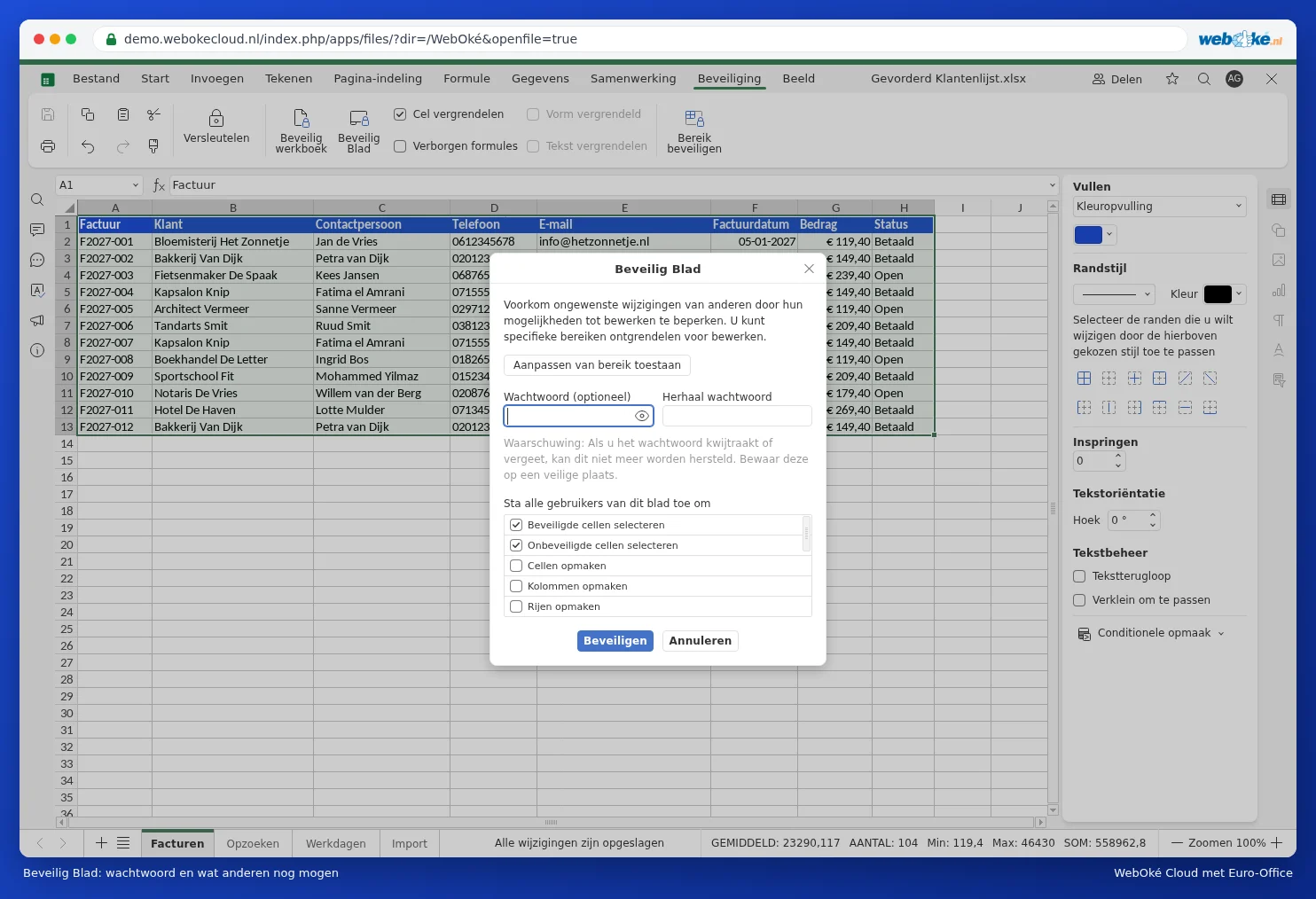
Task: Click the Bereik beveiligen icon
Action: click(x=694, y=118)
